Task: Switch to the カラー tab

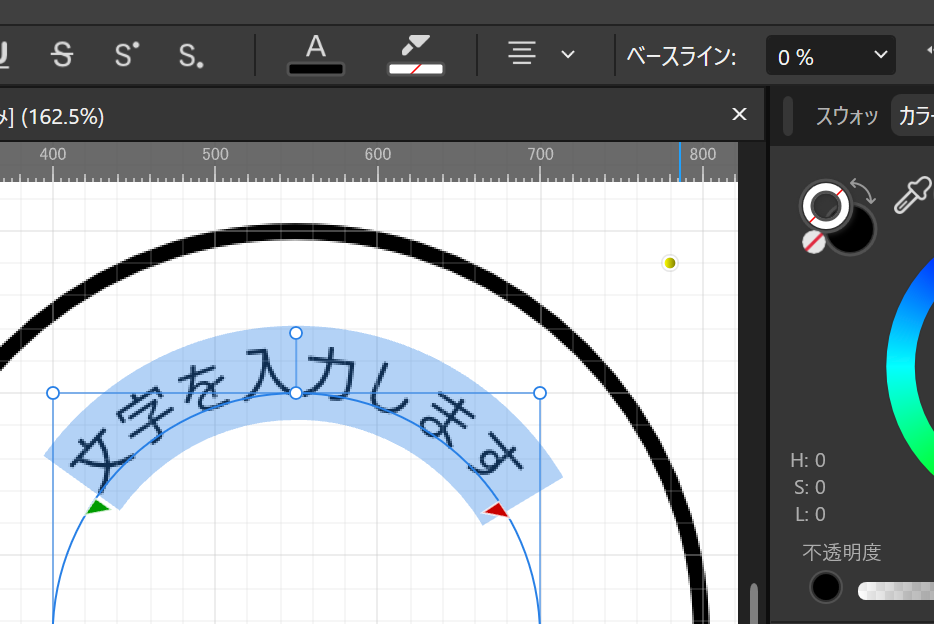Action: click(x=913, y=116)
